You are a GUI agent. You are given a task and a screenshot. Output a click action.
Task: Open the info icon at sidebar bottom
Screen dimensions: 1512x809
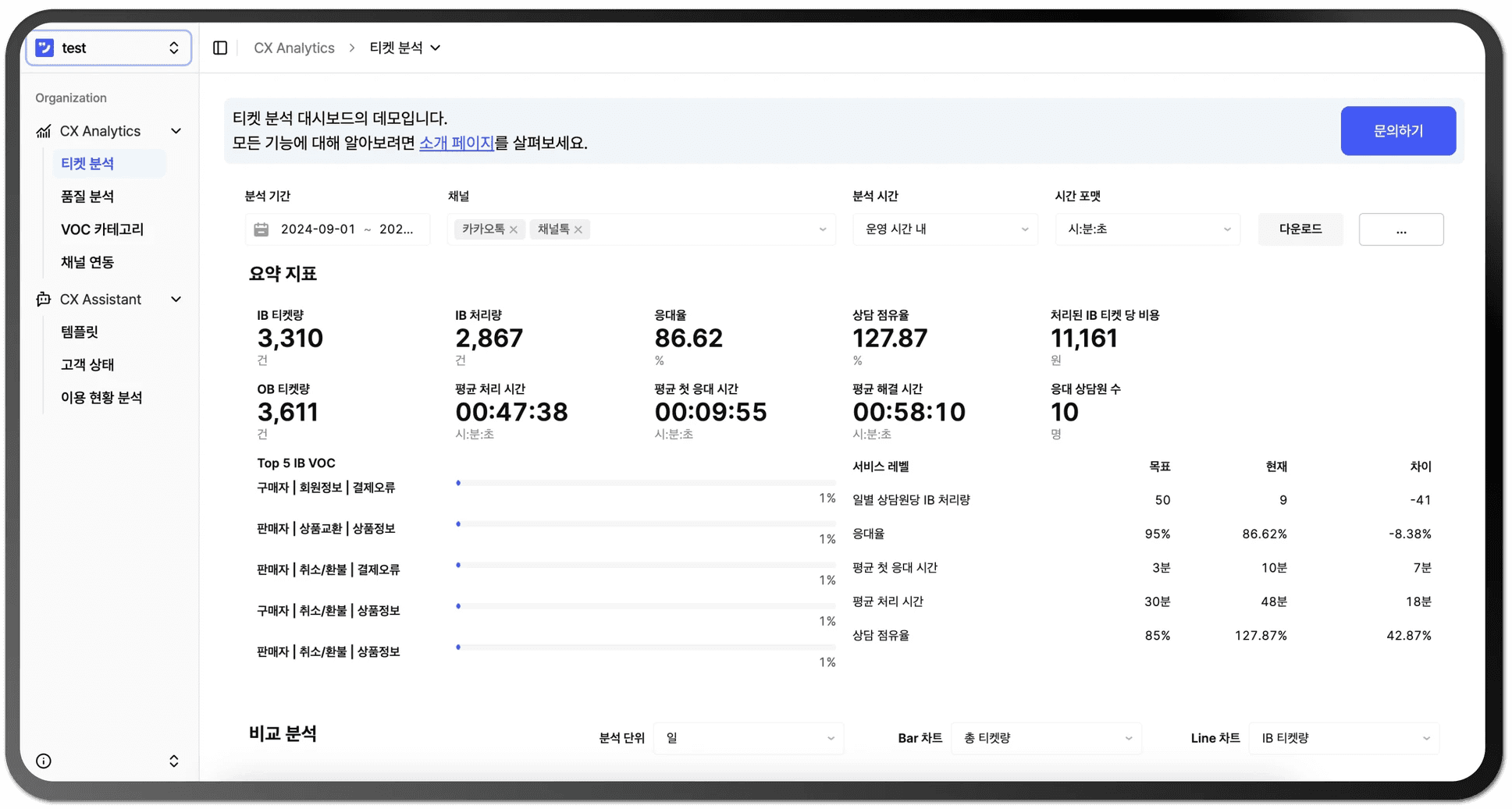(44, 761)
